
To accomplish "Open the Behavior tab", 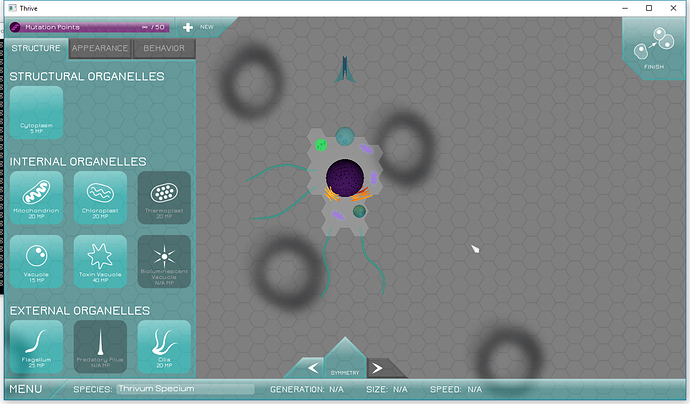I will 164,48.
